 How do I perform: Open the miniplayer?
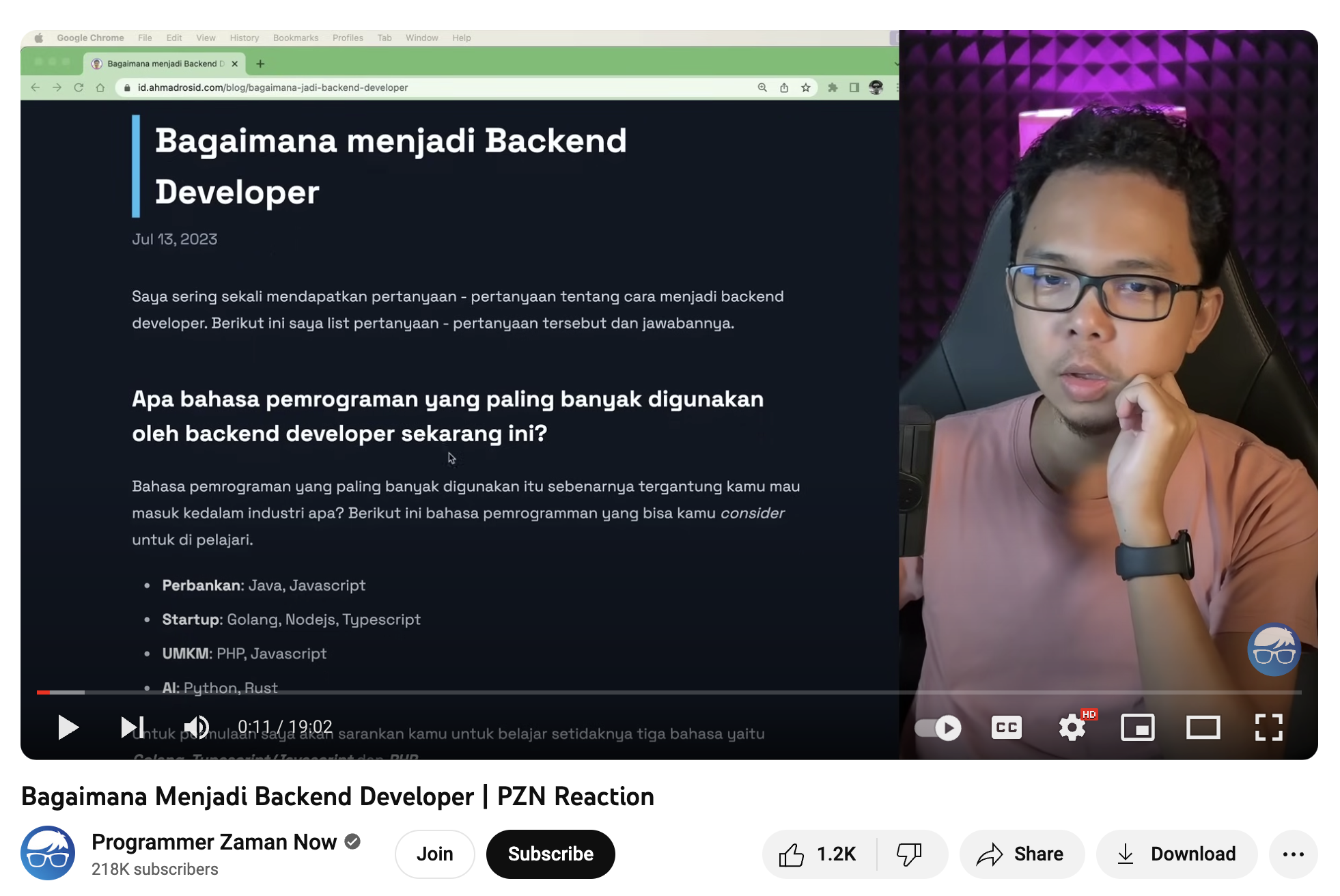[1138, 728]
